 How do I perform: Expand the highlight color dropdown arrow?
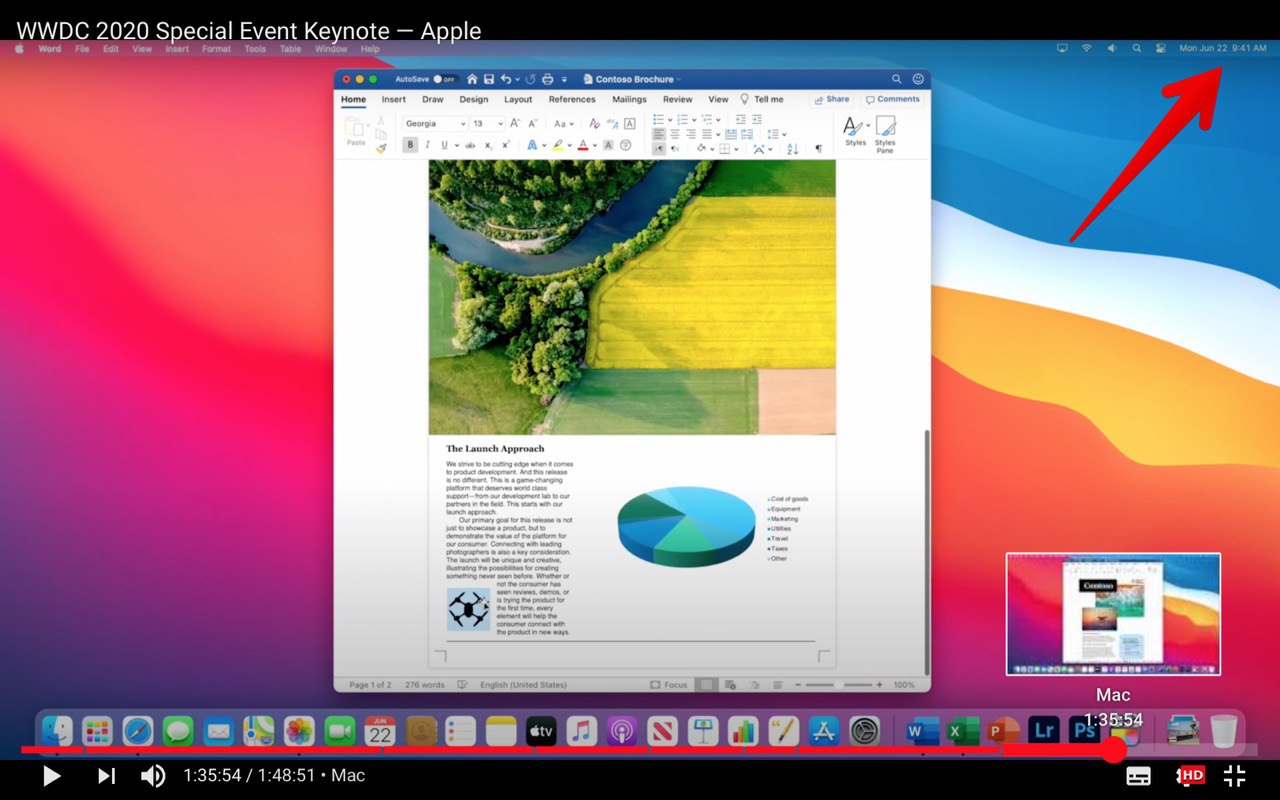(570, 146)
